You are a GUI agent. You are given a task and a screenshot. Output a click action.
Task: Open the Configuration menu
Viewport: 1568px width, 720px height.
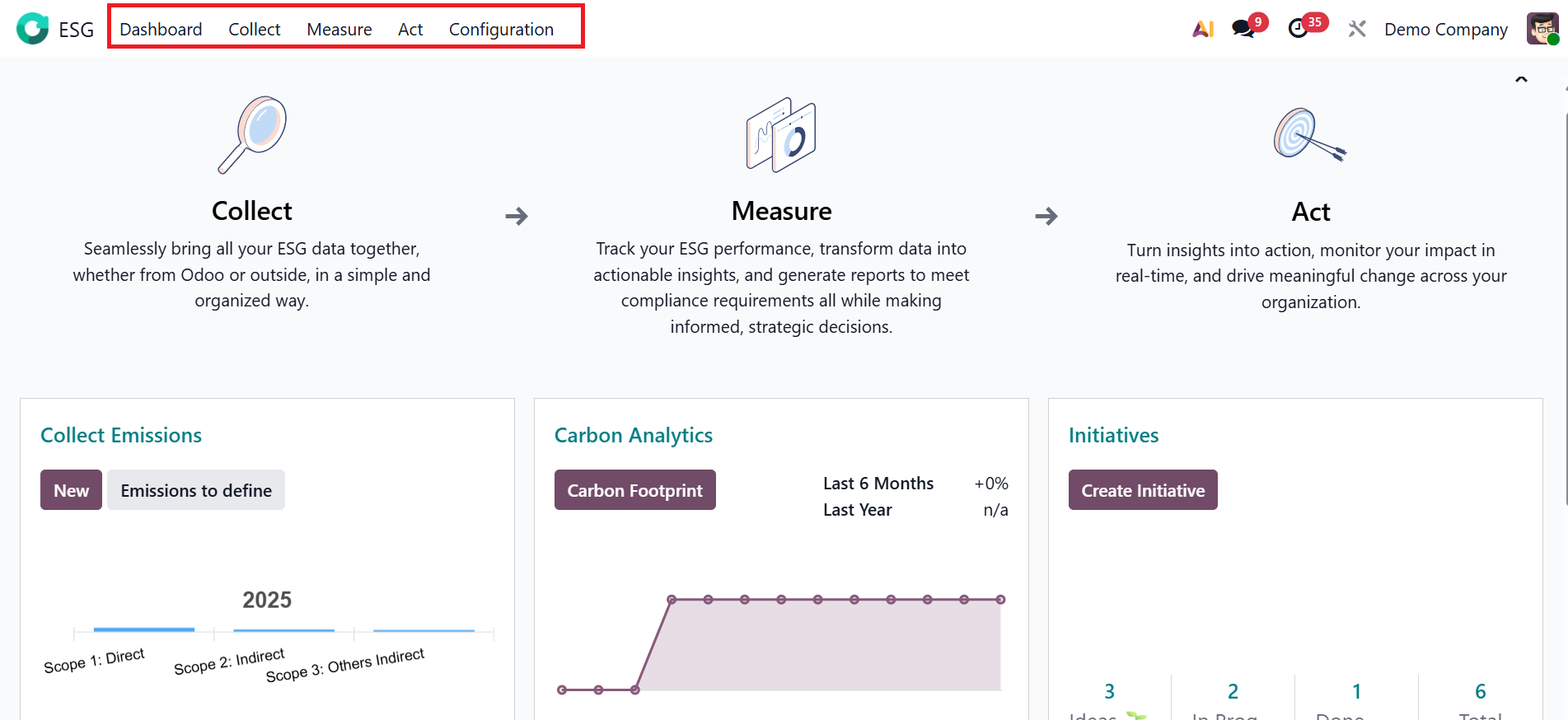pos(501,30)
